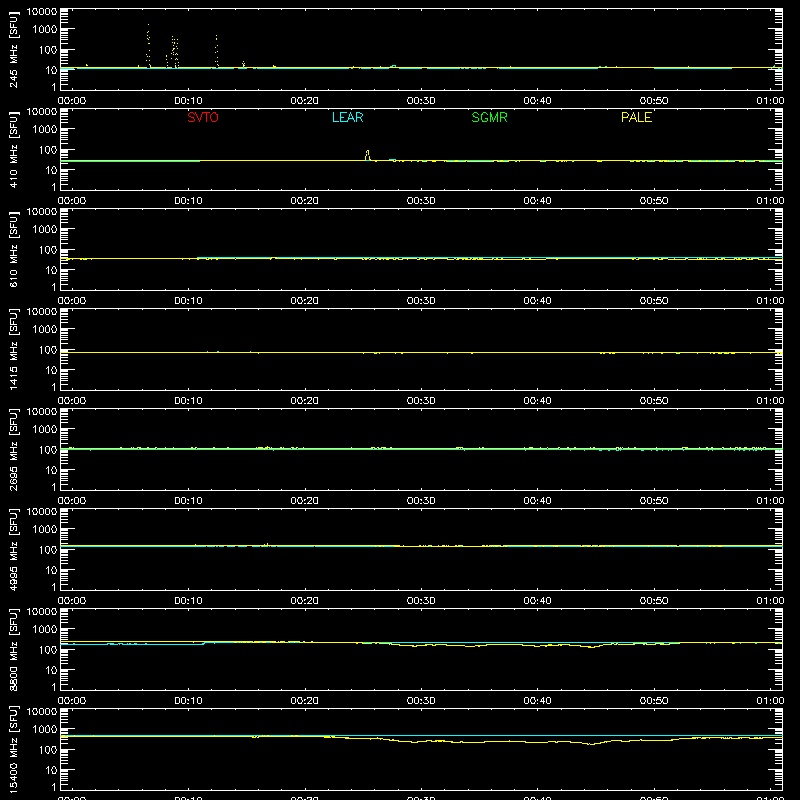800x800 pixels.
Task: Click the 00:10 tick label under 245 MHz plot
Action: [x=188, y=101]
